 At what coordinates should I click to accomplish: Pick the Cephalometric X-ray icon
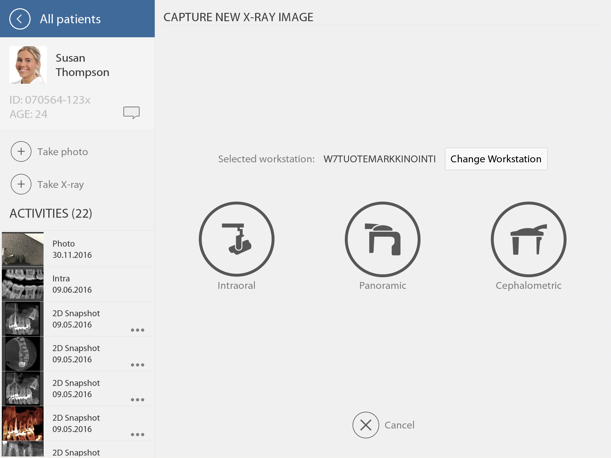click(x=528, y=240)
